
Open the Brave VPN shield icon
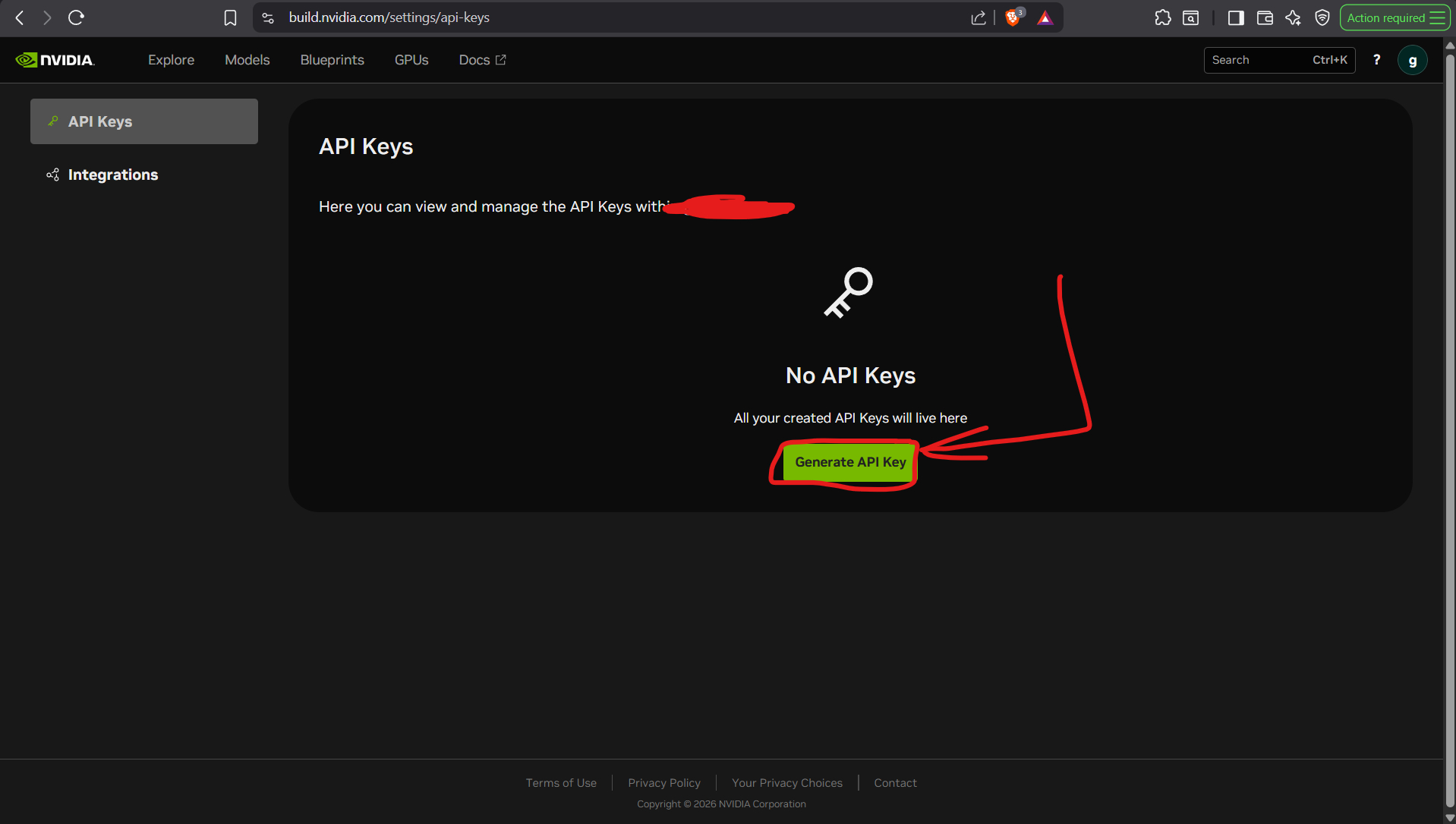1322,17
